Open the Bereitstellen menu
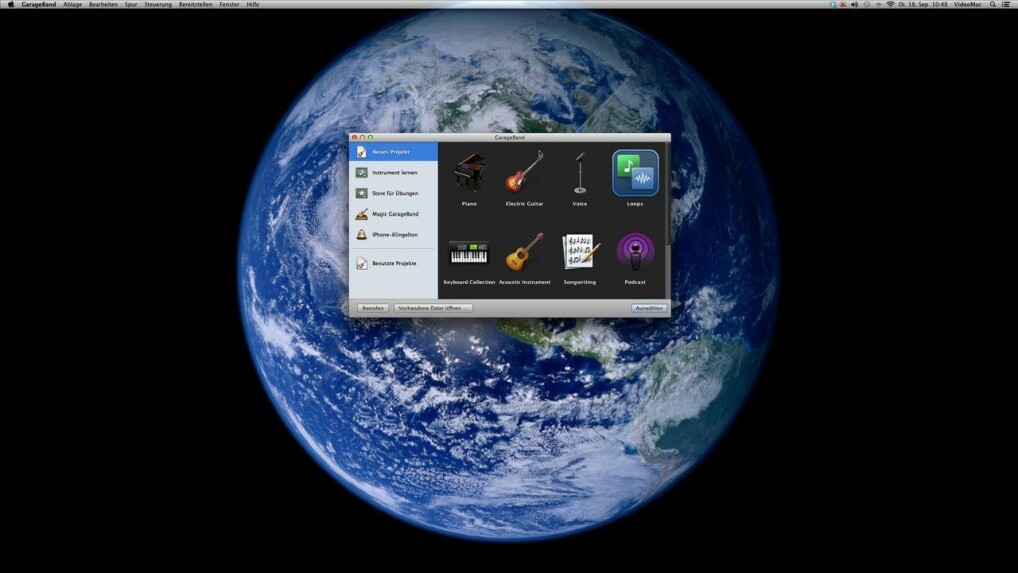1018x573 pixels. (196, 4)
